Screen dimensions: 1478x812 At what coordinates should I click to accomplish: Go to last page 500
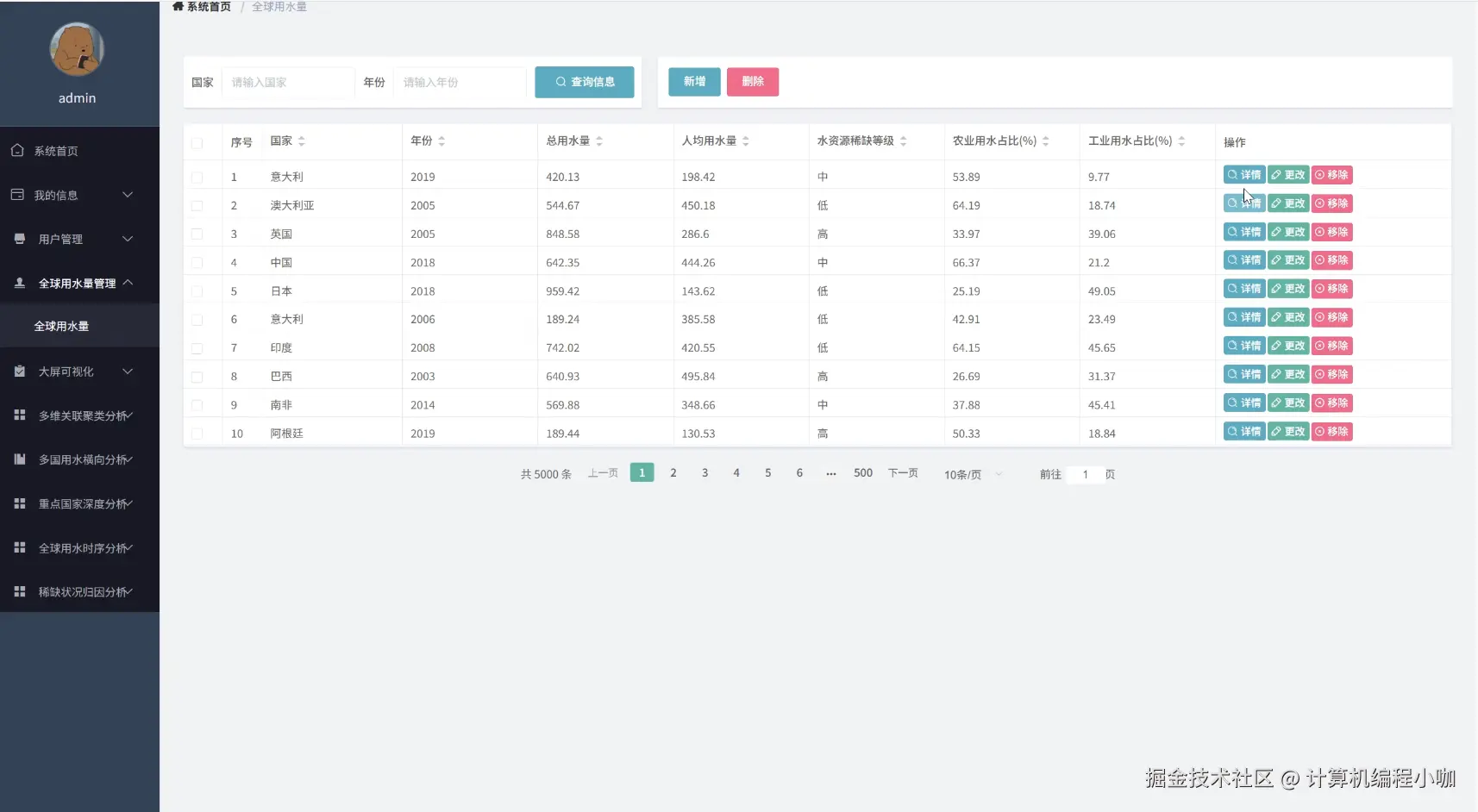[863, 473]
